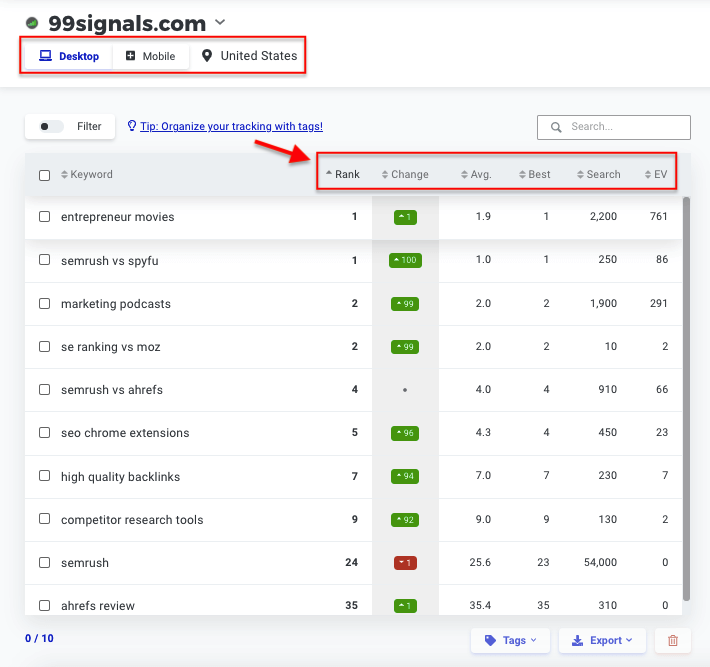Switch to the Desktop tab
The image size is (710, 667).
[x=69, y=56]
